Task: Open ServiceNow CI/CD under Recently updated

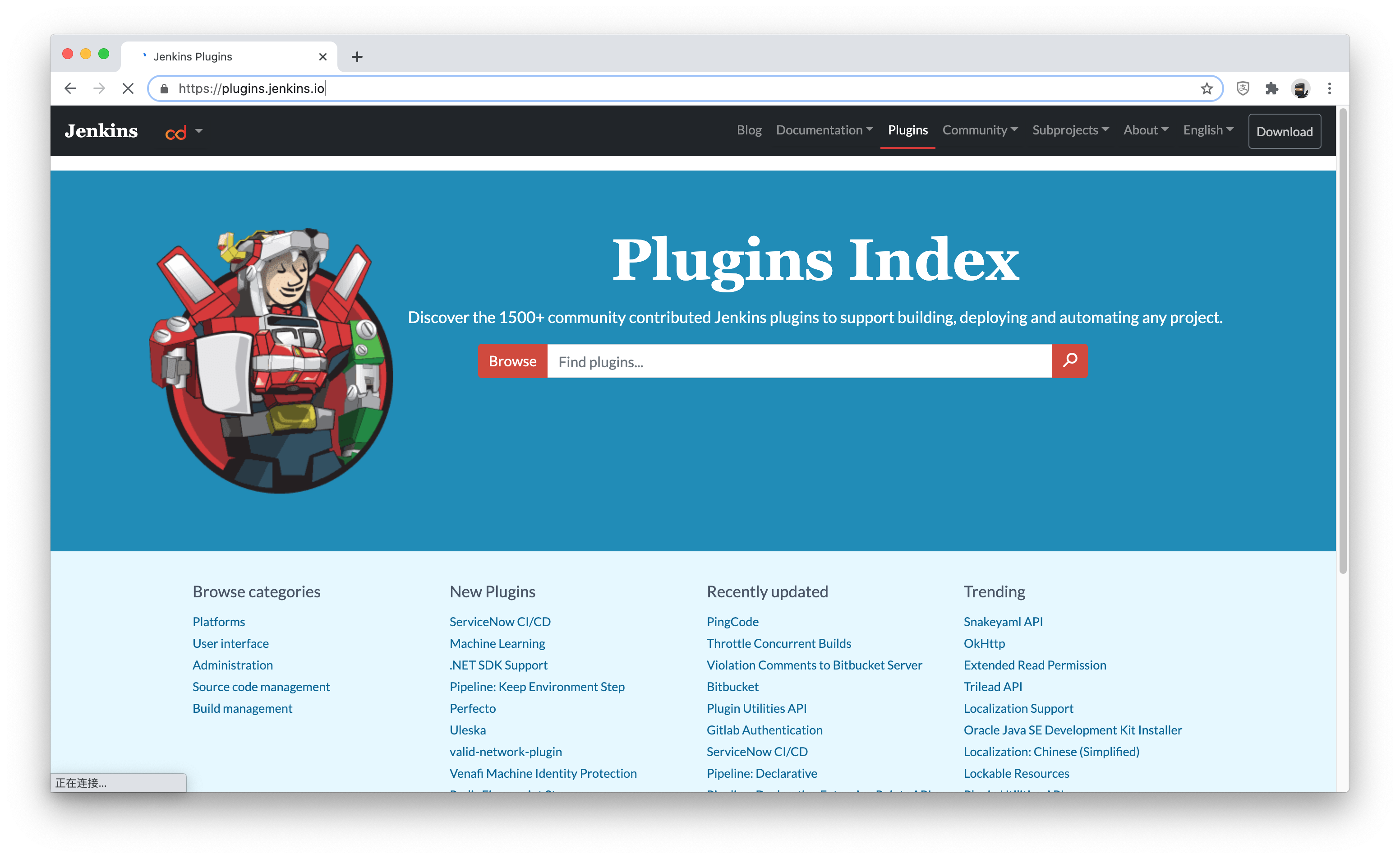Action: point(757,751)
